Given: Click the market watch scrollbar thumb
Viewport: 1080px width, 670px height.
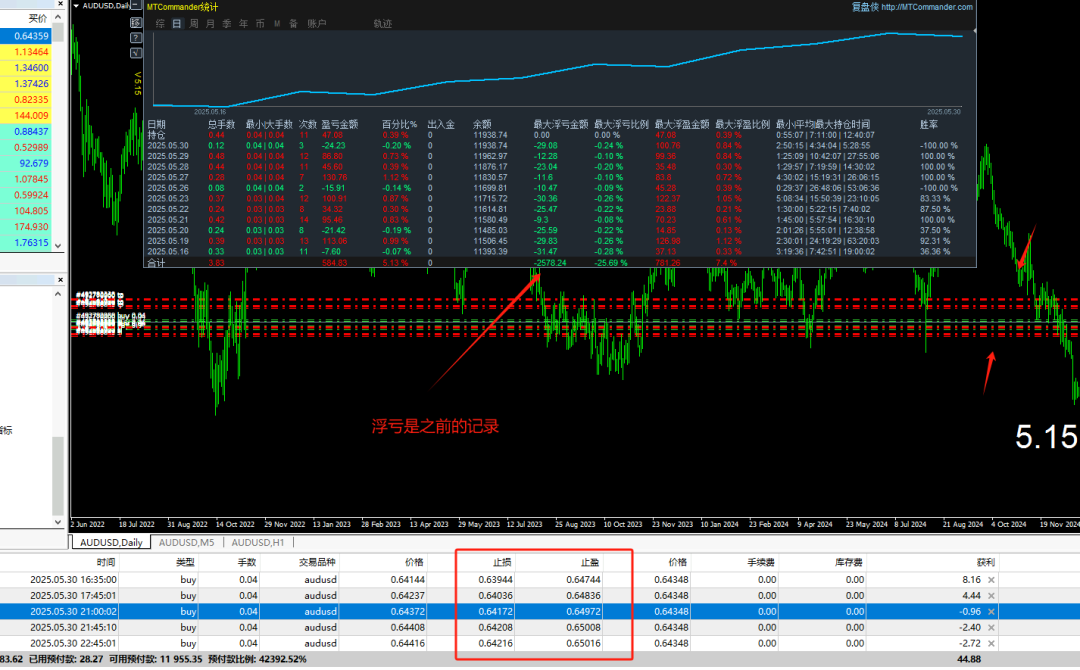Looking at the screenshot, I should point(58,32).
